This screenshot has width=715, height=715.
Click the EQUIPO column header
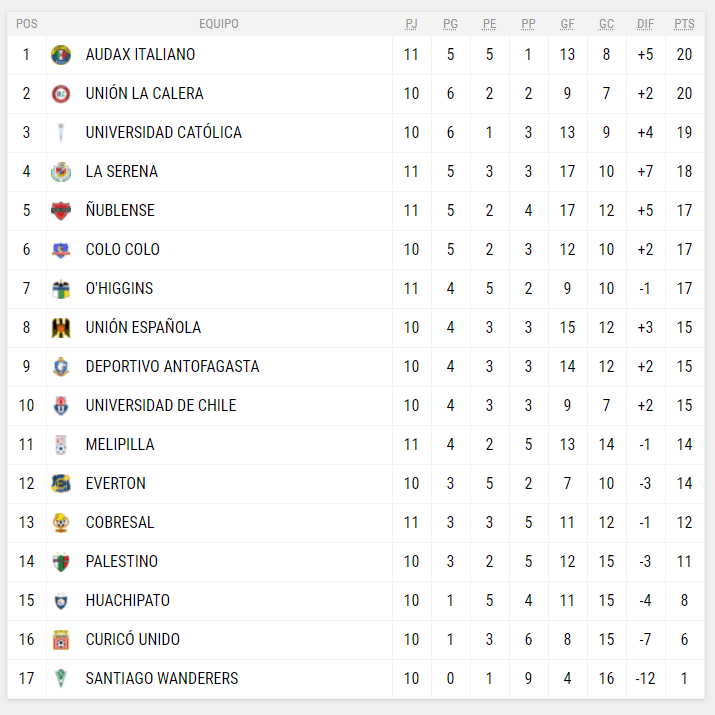tap(219, 24)
